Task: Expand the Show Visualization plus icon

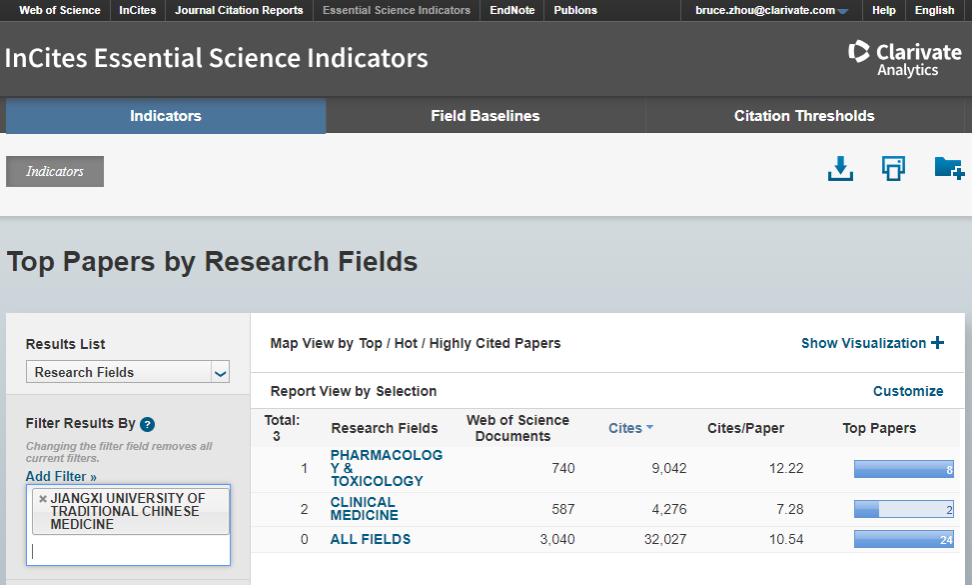Action: tap(937, 343)
